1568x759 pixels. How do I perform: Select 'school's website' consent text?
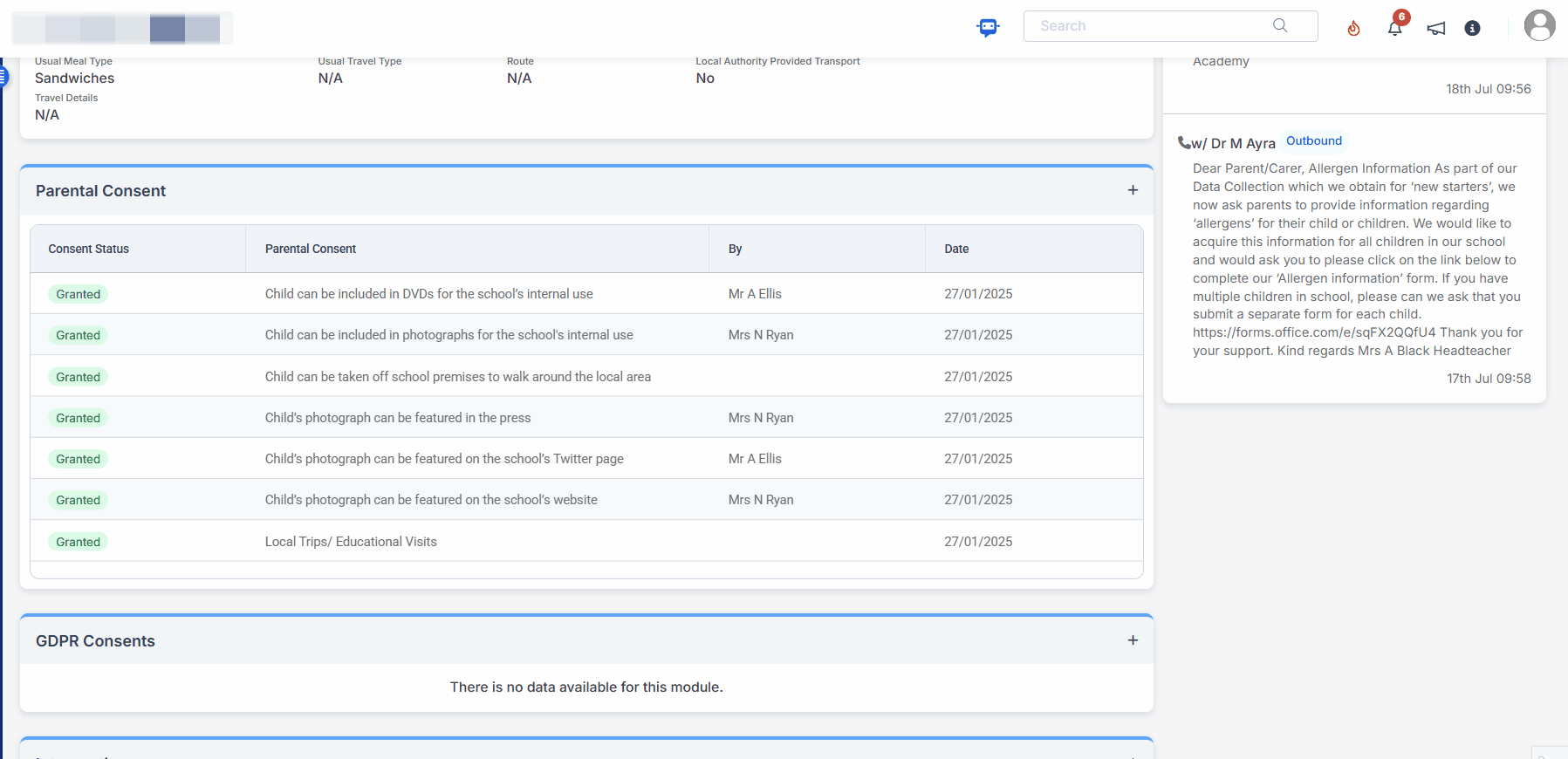pyautogui.click(x=431, y=500)
